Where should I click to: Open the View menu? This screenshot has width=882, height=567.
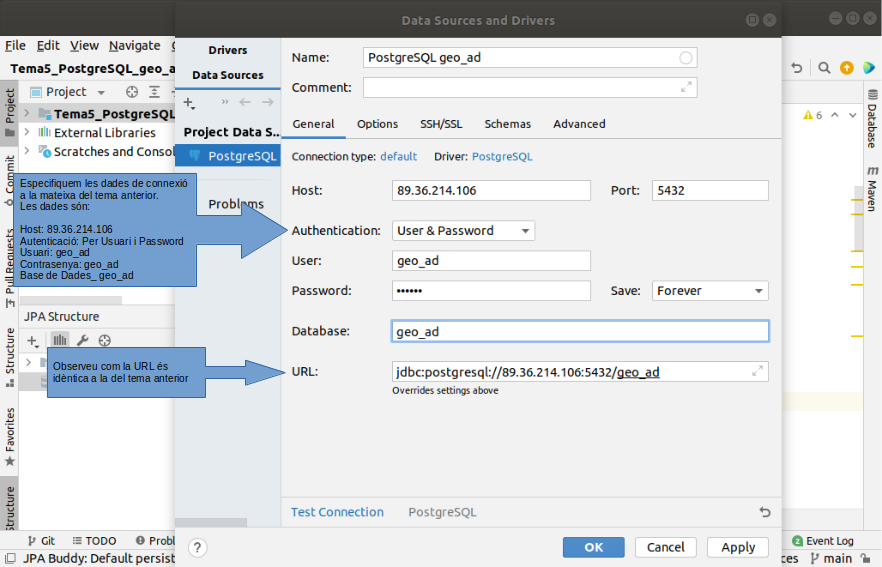tap(84, 46)
